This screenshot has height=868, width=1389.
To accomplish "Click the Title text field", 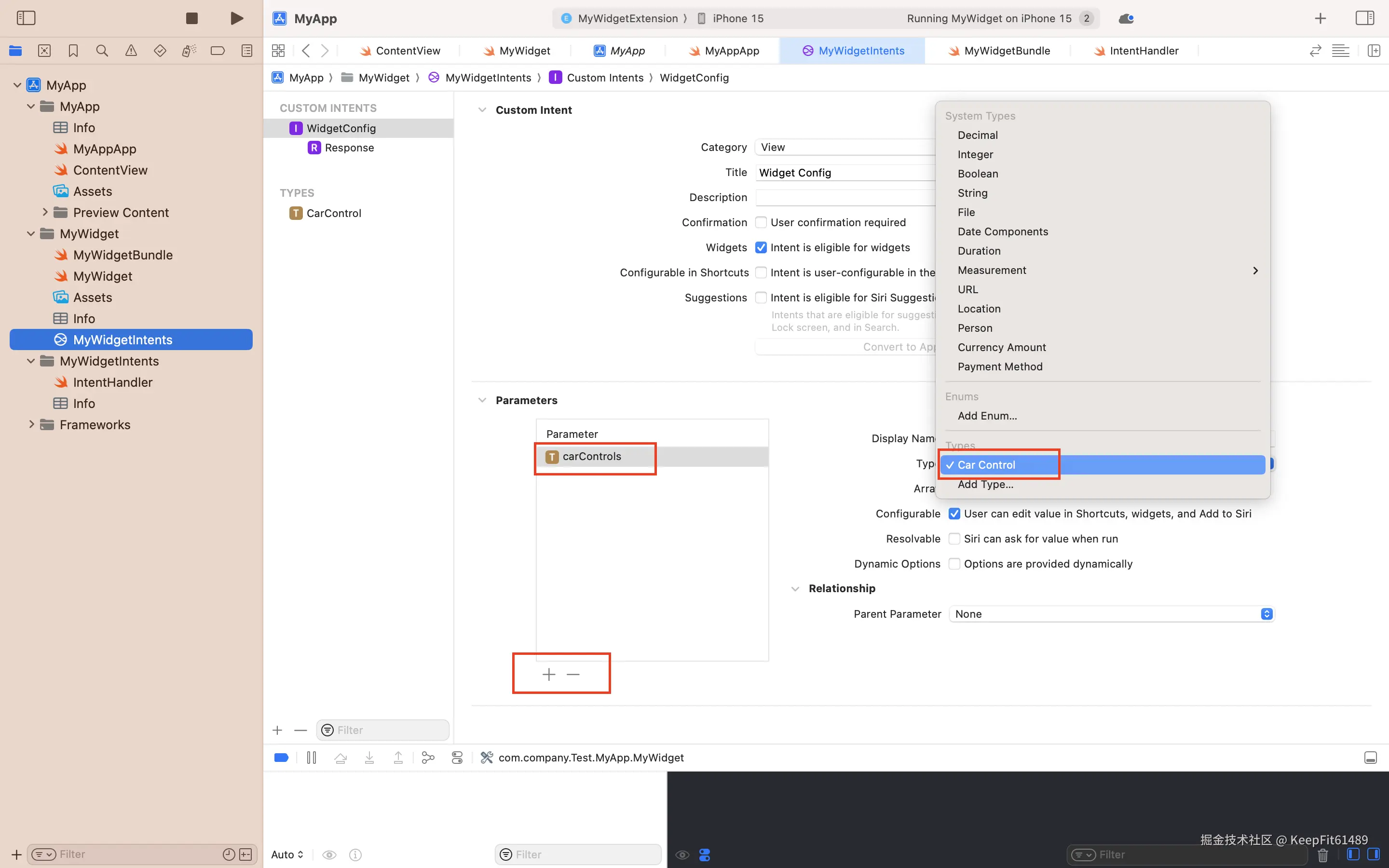I will click(844, 173).
